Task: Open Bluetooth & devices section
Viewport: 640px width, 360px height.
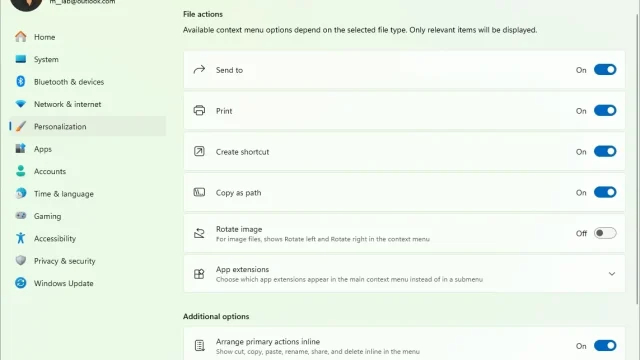Action: click(88, 82)
